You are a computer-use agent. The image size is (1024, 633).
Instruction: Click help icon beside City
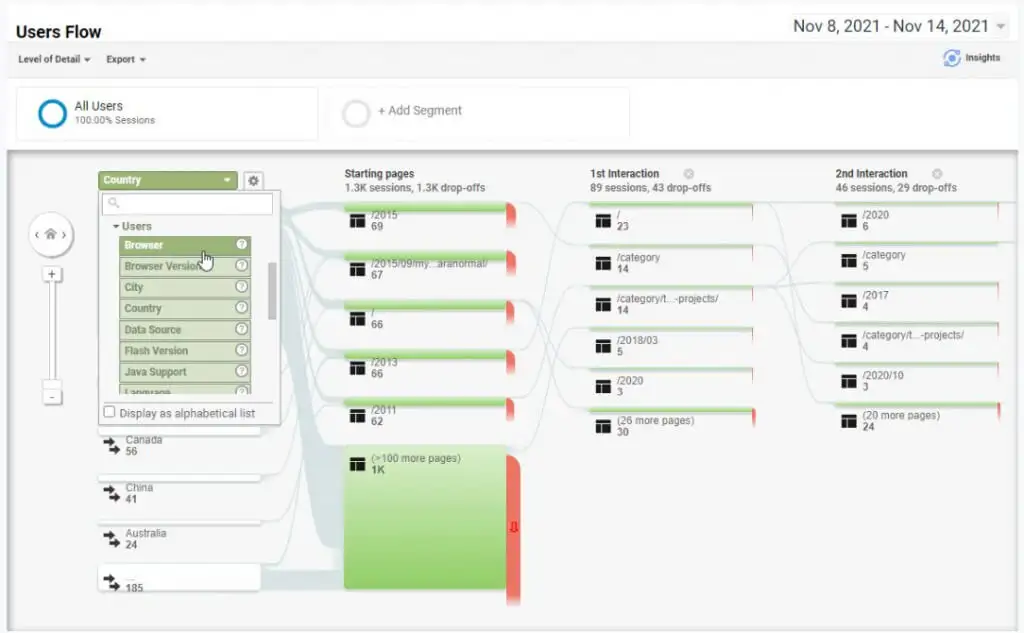pos(242,286)
